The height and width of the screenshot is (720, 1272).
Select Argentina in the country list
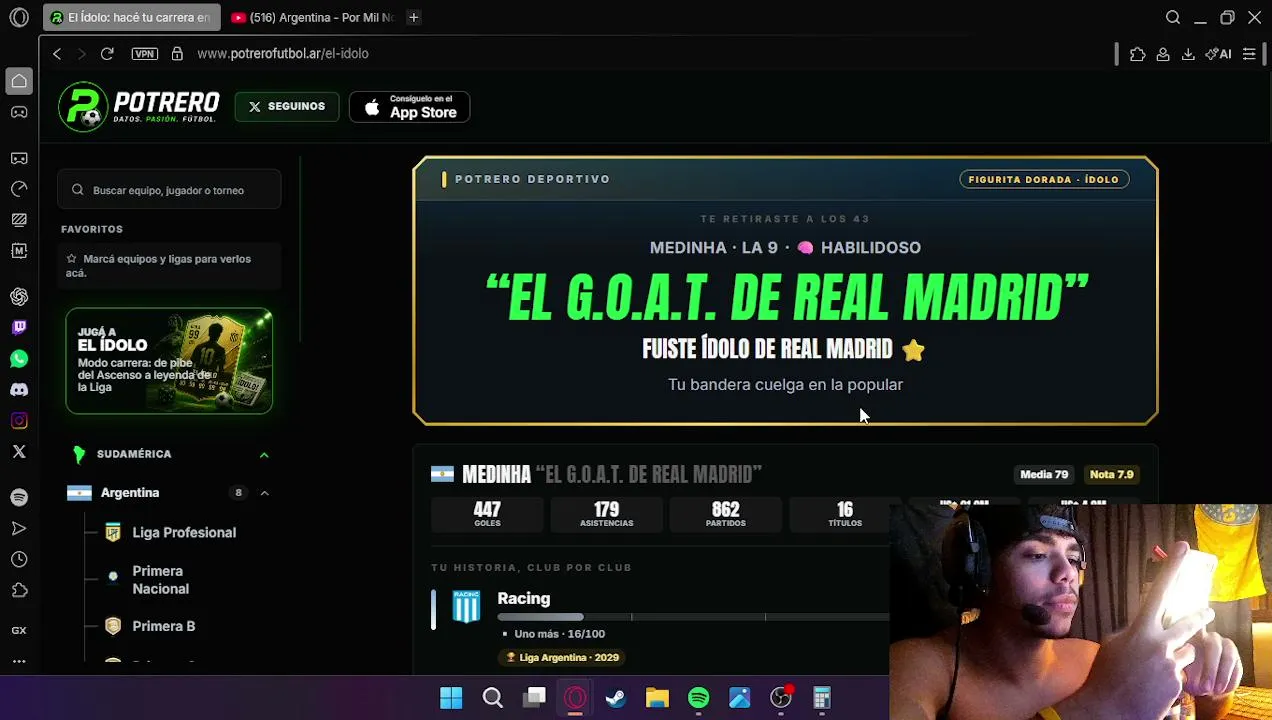click(130, 492)
